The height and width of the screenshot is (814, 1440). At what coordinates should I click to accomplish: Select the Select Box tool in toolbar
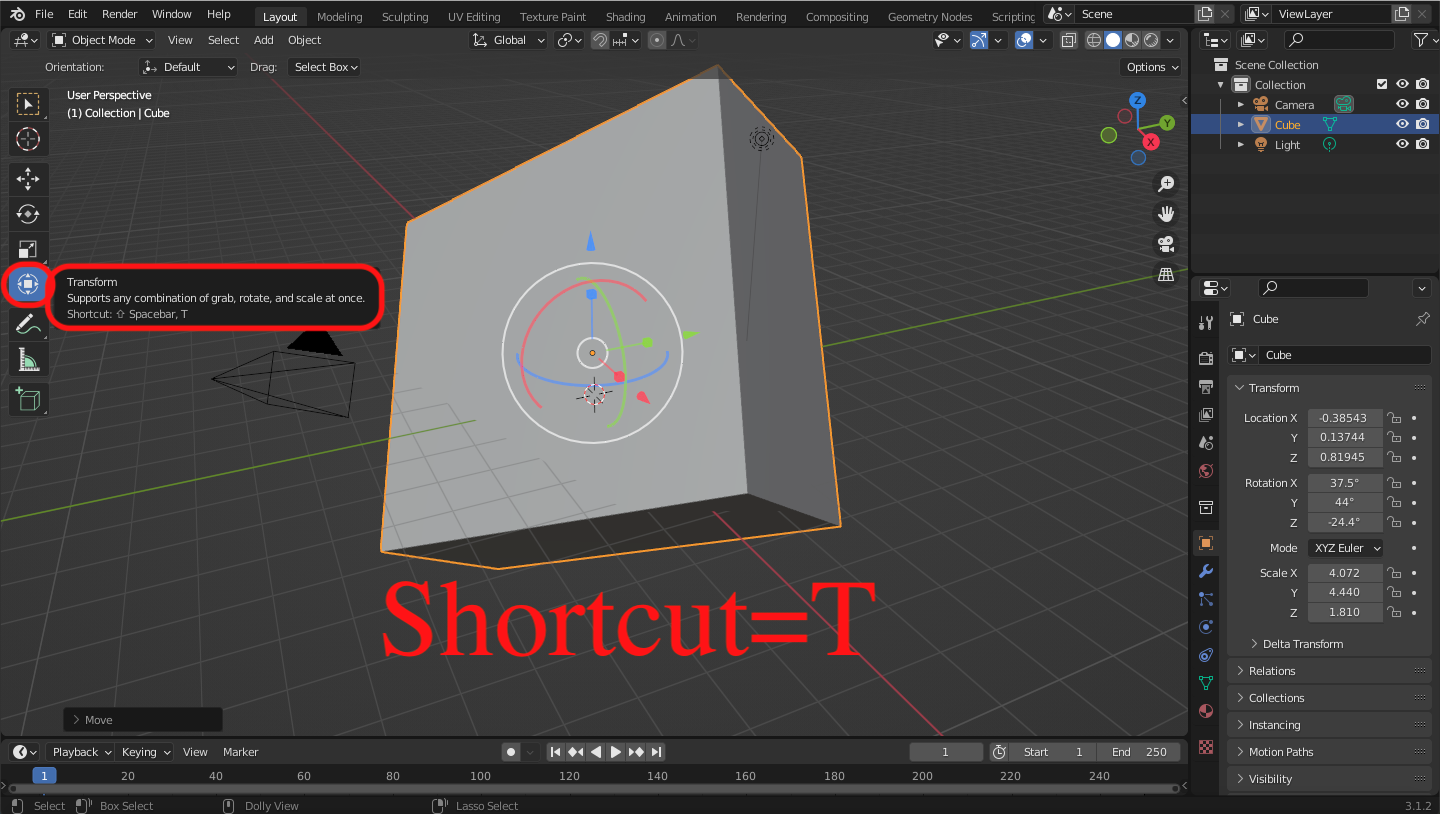point(28,104)
